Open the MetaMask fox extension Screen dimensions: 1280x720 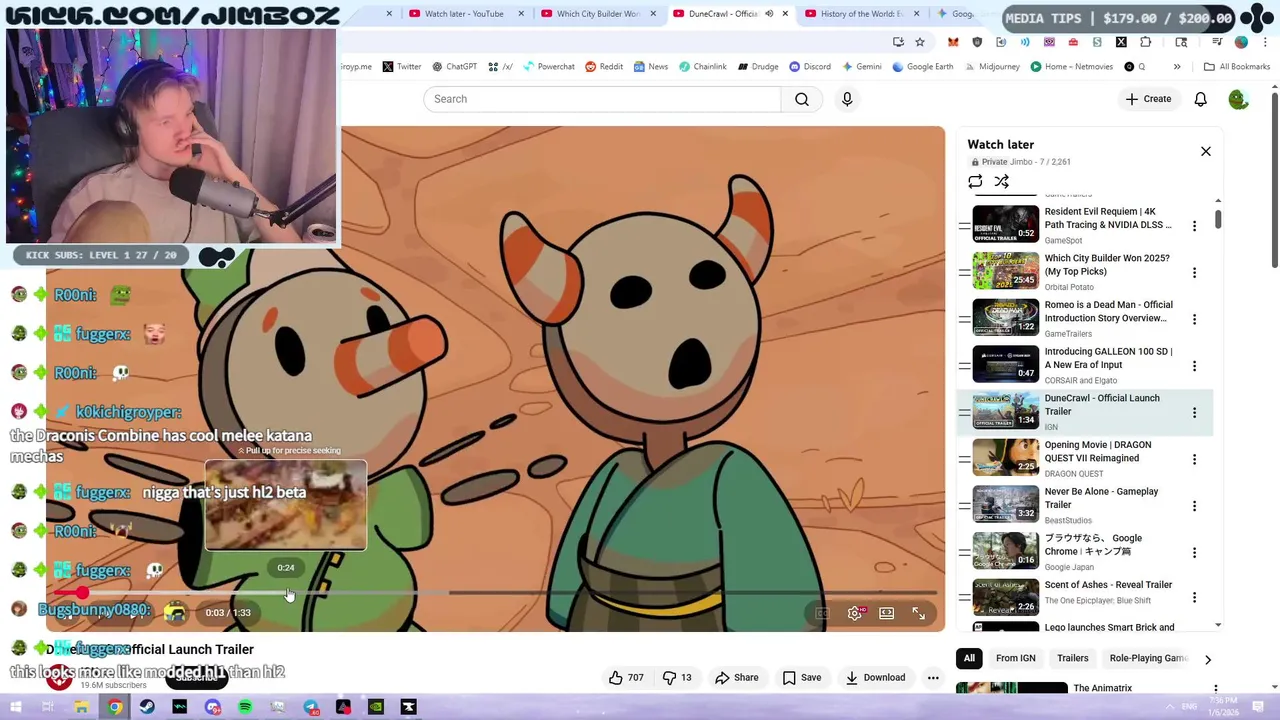tap(953, 42)
